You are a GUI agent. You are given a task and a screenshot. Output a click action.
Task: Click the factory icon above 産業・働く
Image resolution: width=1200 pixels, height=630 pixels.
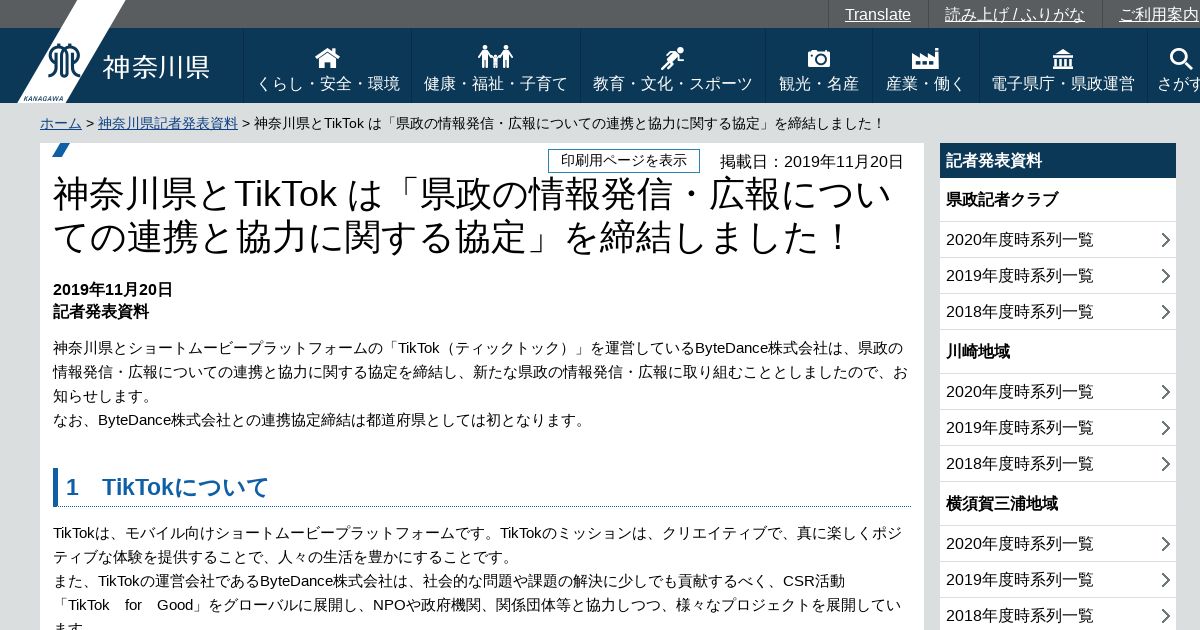click(x=925, y=58)
